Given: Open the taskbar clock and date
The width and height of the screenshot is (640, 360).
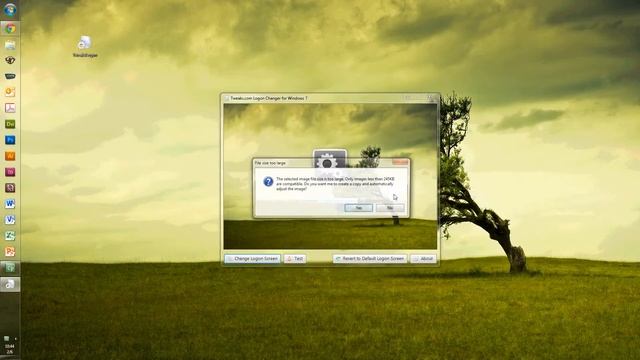Looking at the screenshot, I should 10,349.
